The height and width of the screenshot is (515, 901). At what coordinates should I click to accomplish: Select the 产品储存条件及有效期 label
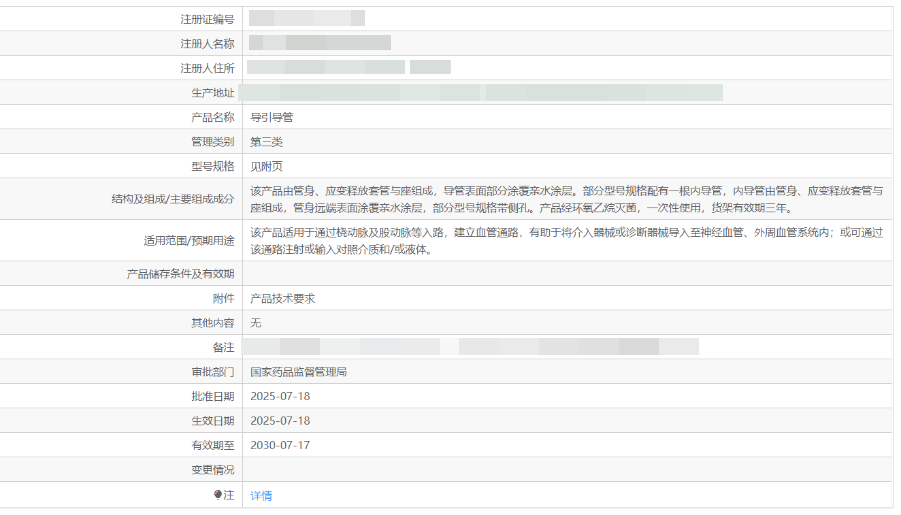click(180, 274)
